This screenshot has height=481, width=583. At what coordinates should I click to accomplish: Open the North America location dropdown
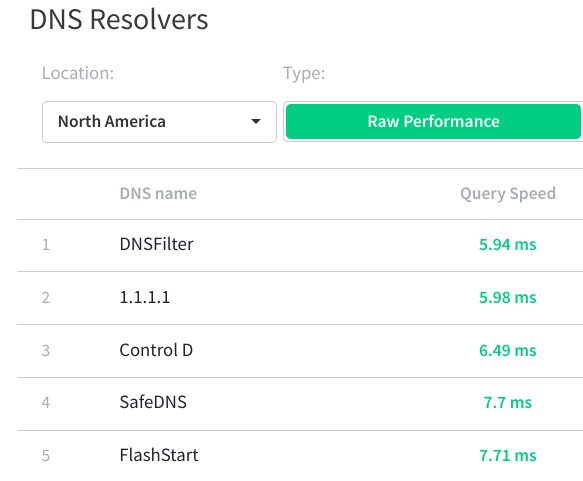[x=159, y=122]
